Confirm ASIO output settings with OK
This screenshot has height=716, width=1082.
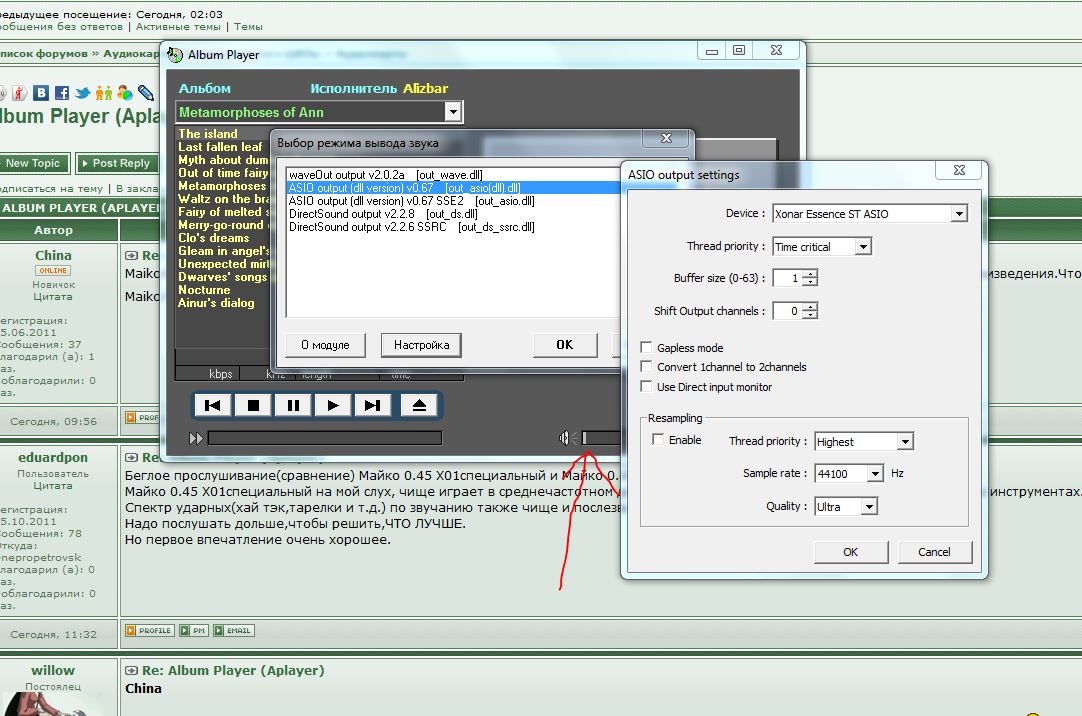851,552
